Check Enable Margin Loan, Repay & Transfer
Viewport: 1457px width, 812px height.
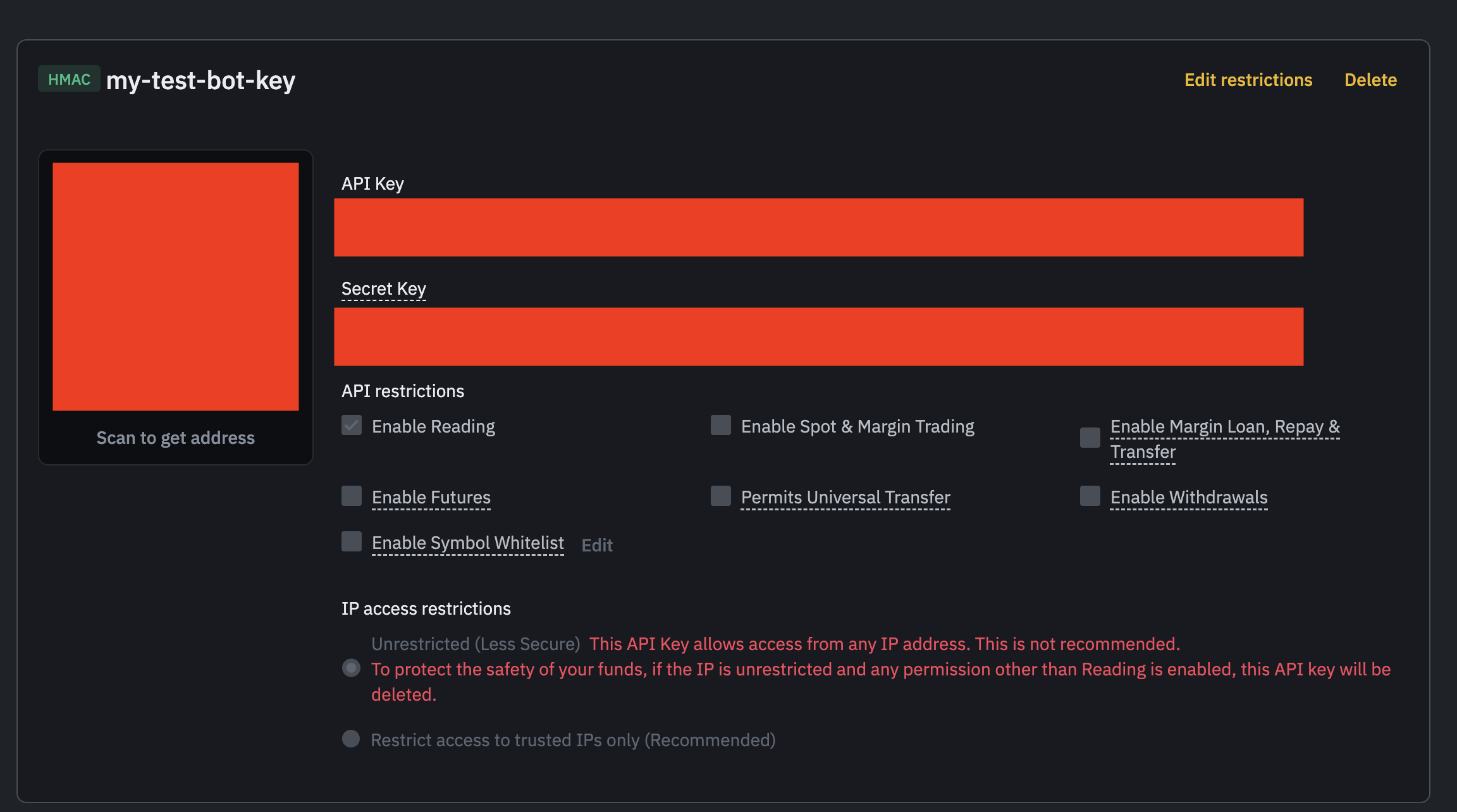(x=1090, y=438)
